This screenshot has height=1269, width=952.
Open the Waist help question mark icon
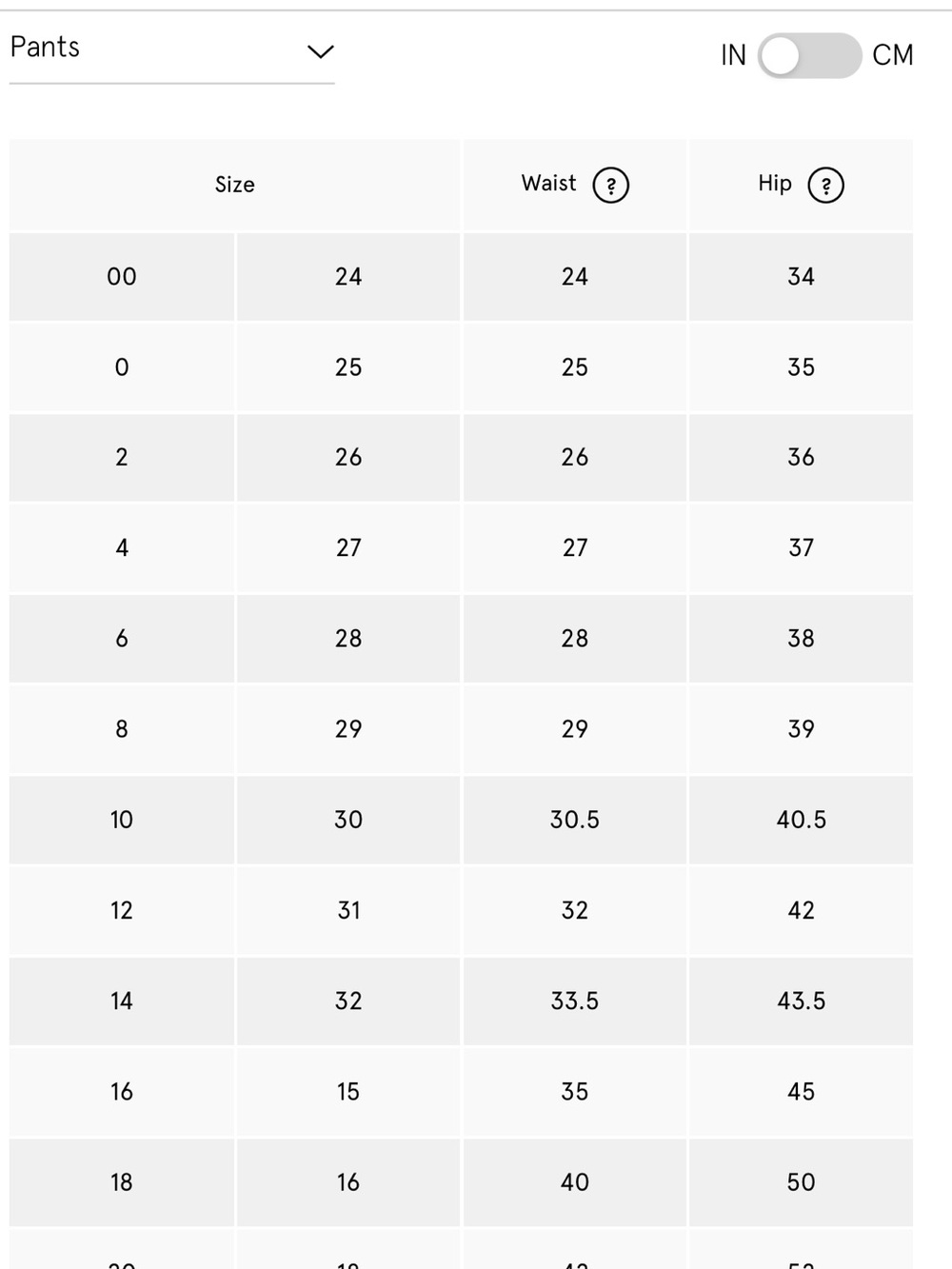click(610, 185)
